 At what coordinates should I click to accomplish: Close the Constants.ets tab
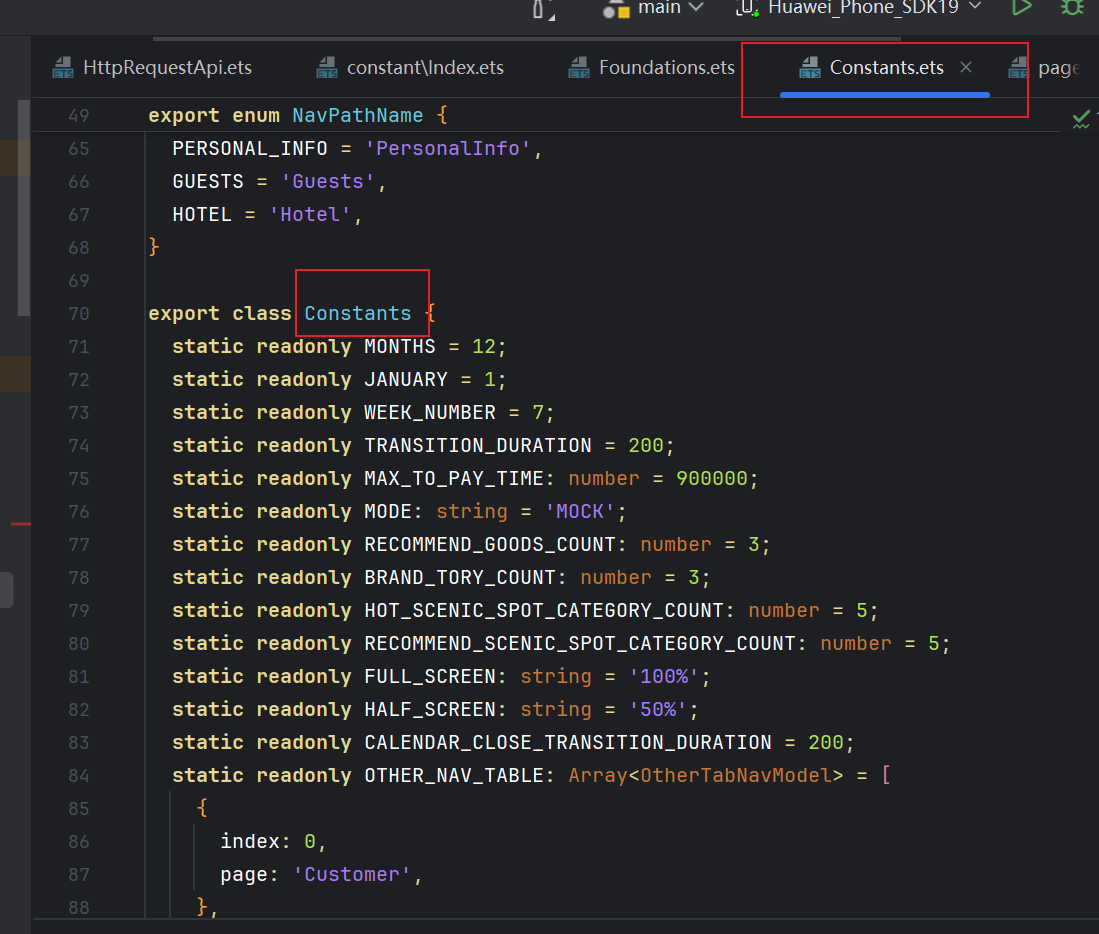[x=966, y=67]
